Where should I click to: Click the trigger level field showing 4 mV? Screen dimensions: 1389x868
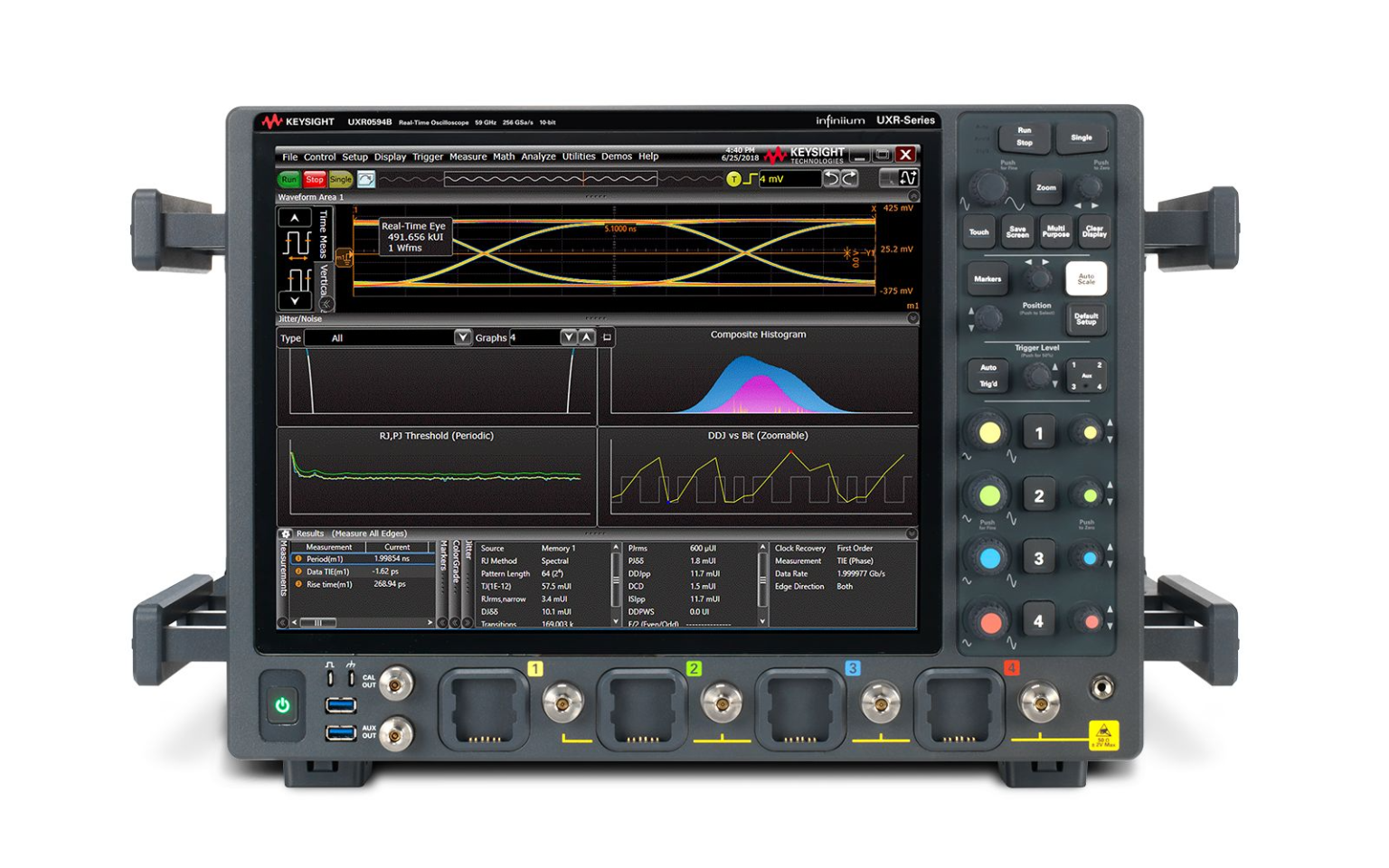pos(789,179)
